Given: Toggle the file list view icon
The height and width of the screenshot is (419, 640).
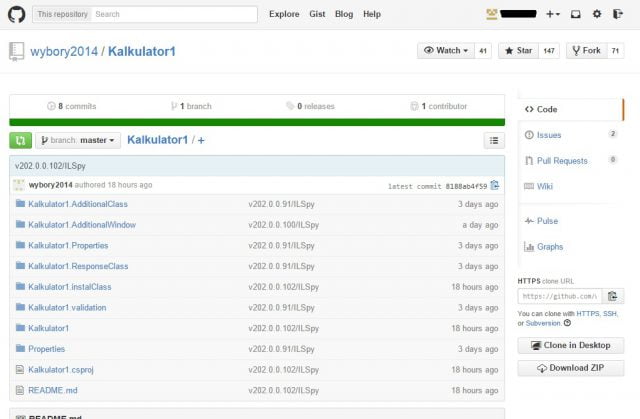Looking at the screenshot, I should (494, 140).
